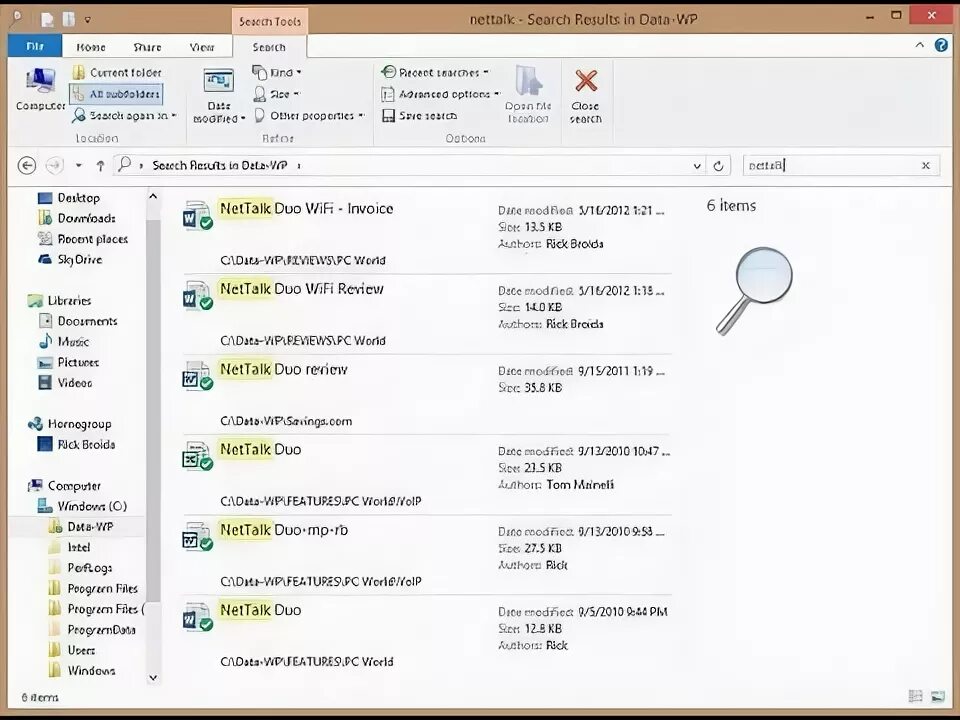The width and height of the screenshot is (960, 720).
Task: Click the Search Tools contextual tab
Action: point(270,21)
